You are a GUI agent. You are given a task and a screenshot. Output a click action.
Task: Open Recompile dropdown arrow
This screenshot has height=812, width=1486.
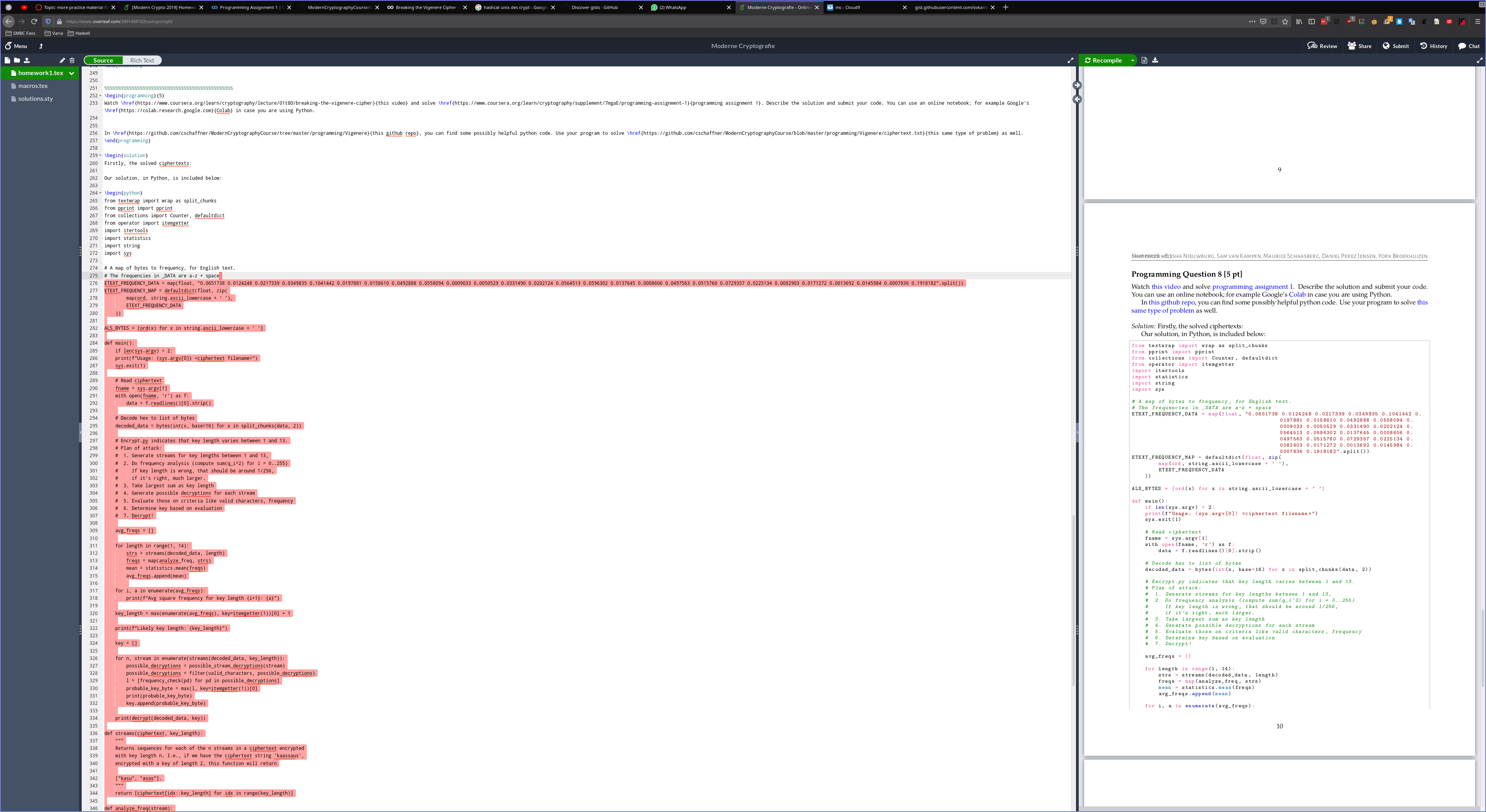(x=1132, y=60)
